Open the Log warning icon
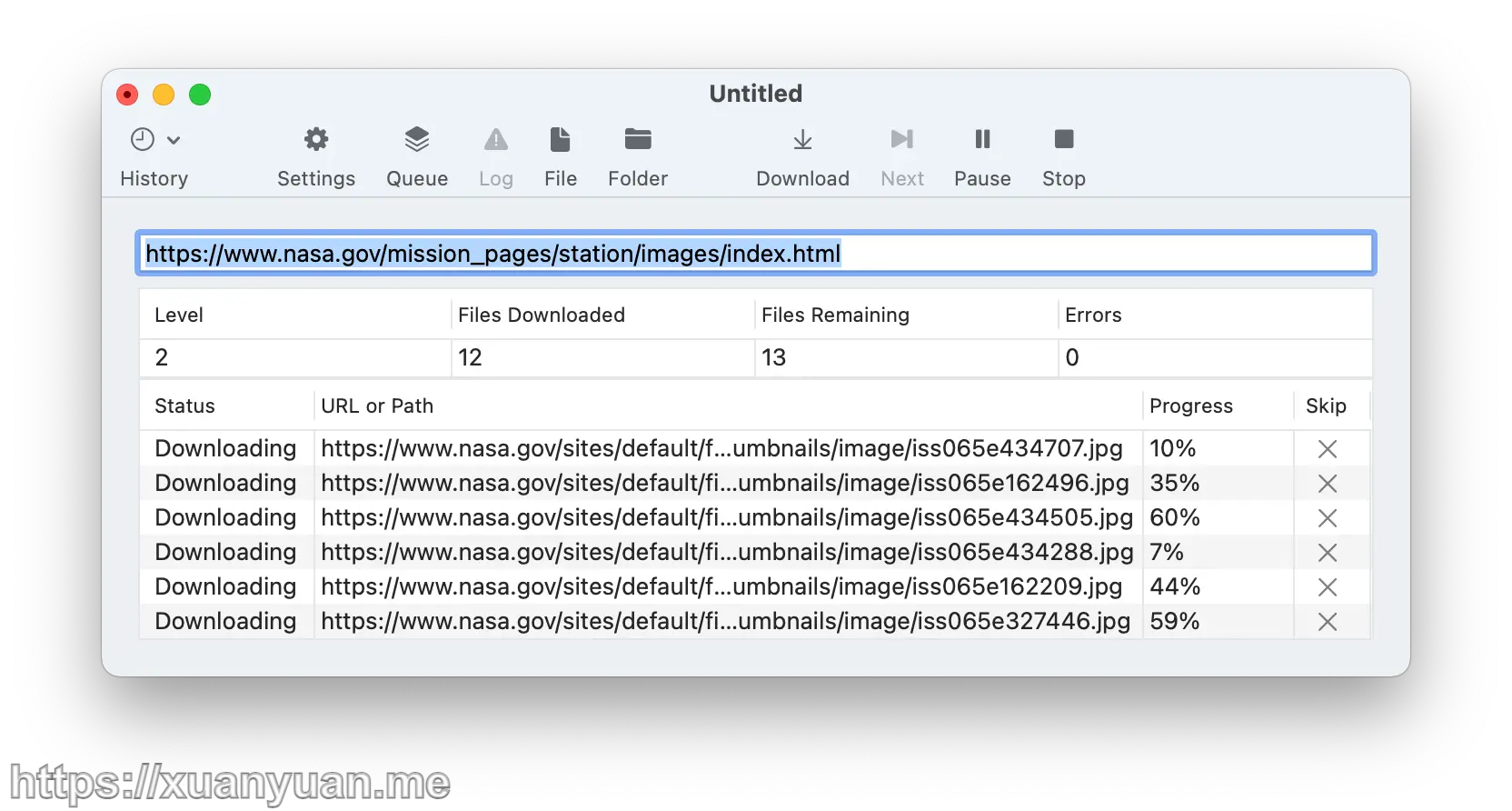This screenshot has width=1512, height=811. tap(496, 139)
